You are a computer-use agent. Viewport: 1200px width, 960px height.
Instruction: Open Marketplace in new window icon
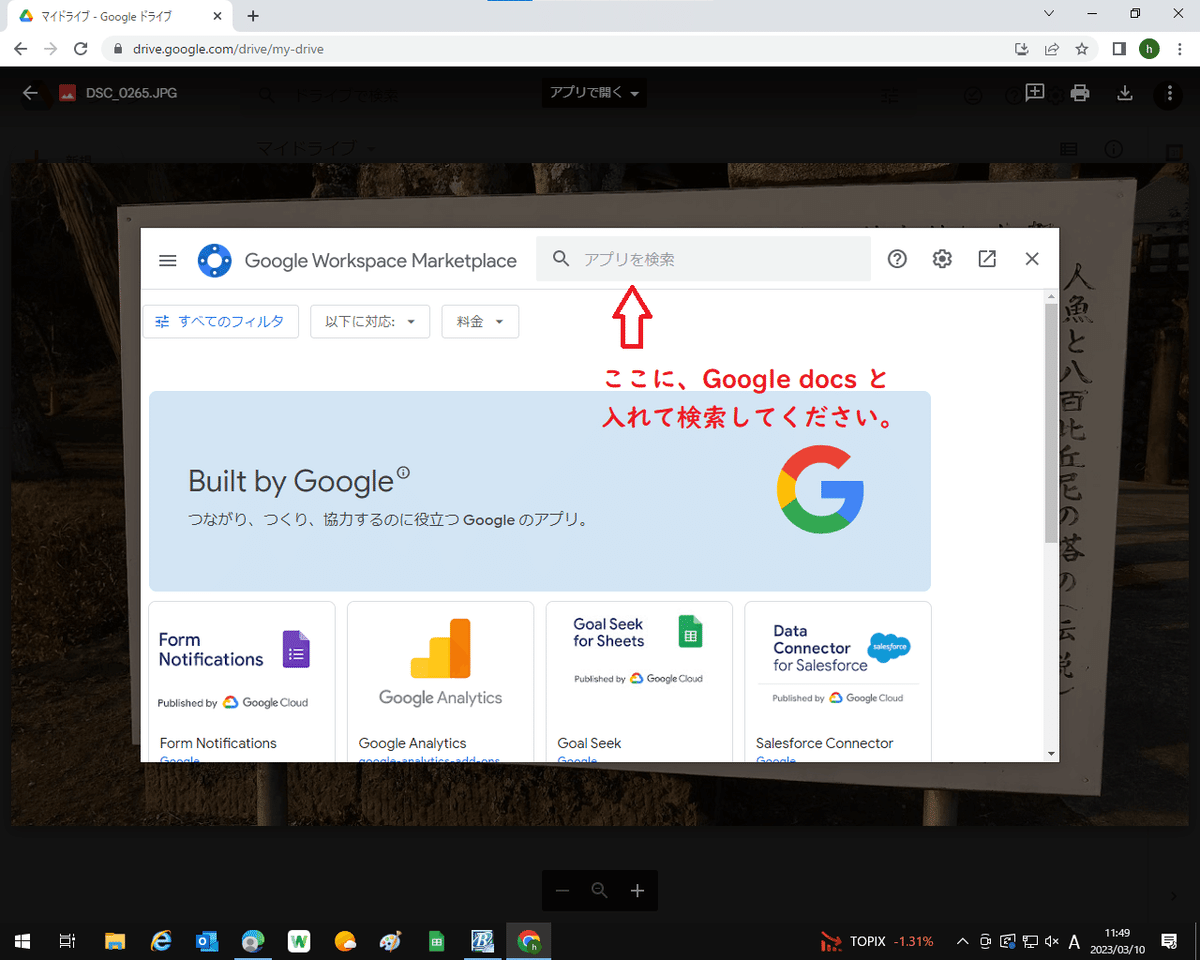[987, 259]
